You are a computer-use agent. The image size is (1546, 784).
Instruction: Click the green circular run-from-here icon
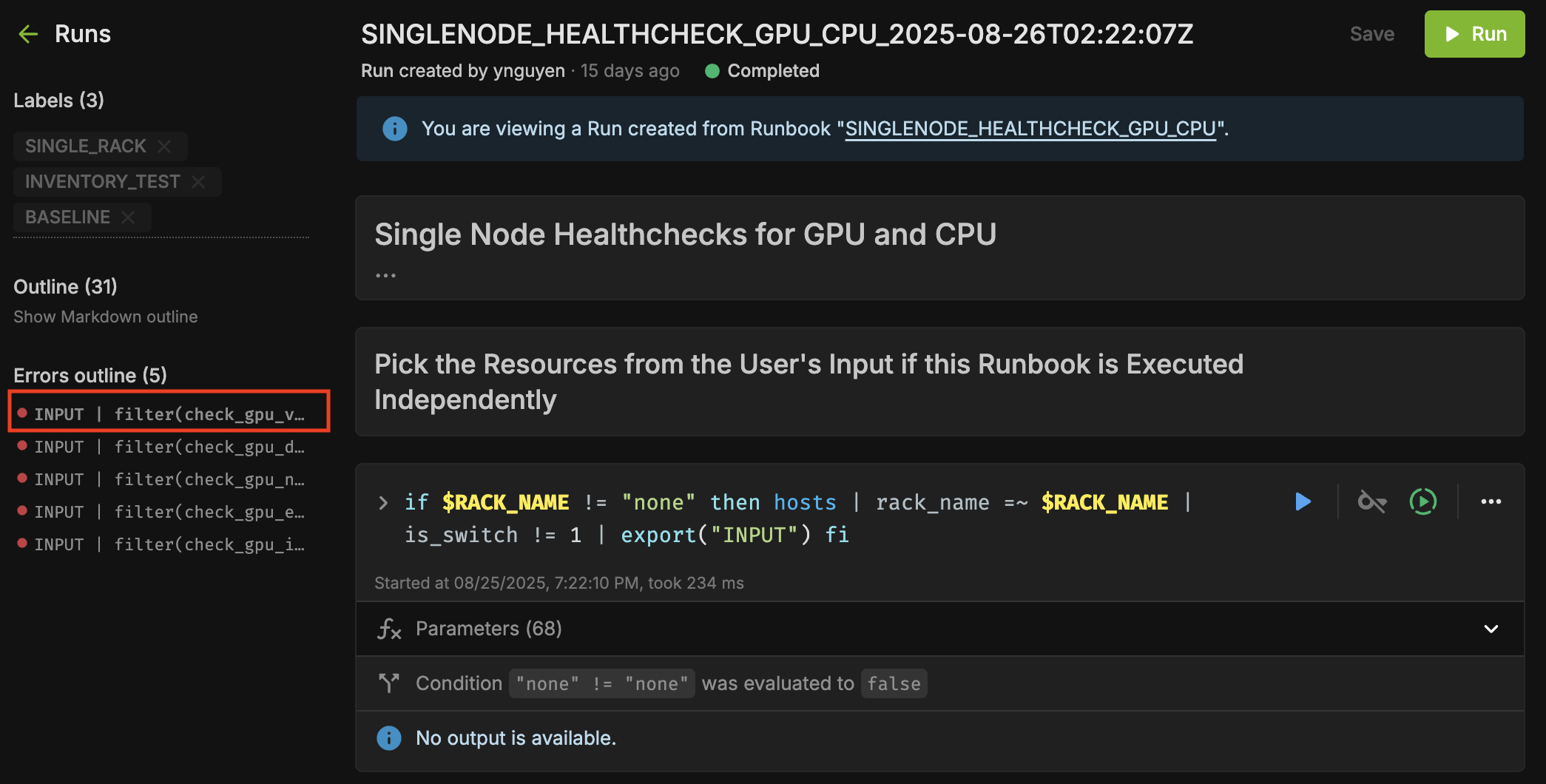[1423, 502]
